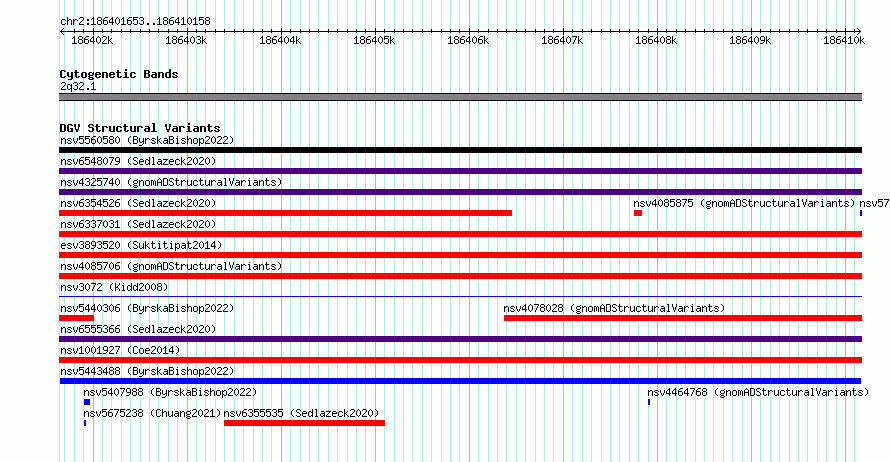Click the 186409k ruler position

point(750,40)
